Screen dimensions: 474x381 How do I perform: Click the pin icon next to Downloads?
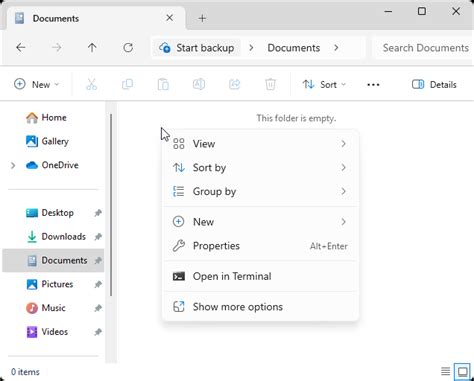point(98,237)
